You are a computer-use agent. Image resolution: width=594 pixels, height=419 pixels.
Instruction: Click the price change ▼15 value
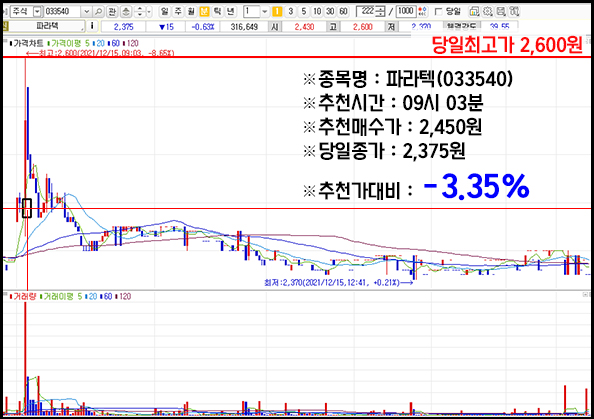(x=166, y=27)
